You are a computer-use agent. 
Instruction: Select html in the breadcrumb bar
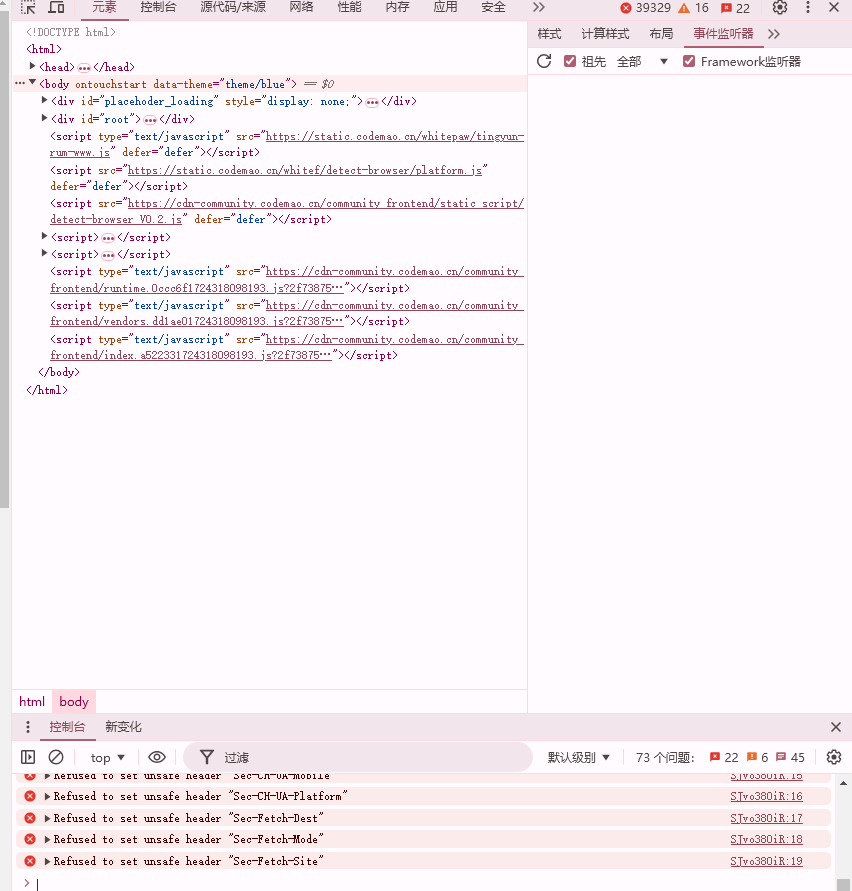point(32,702)
